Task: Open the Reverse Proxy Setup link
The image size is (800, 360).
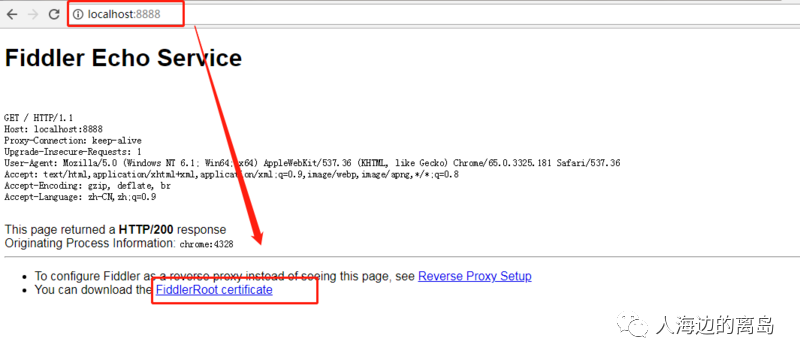Action: coord(474,276)
